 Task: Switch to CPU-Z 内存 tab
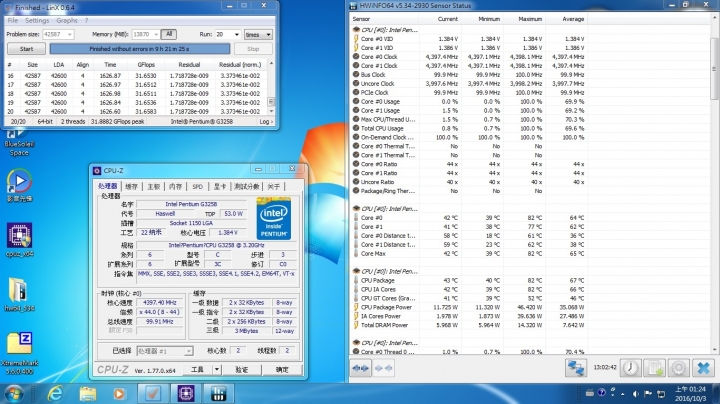click(x=175, y=186)
